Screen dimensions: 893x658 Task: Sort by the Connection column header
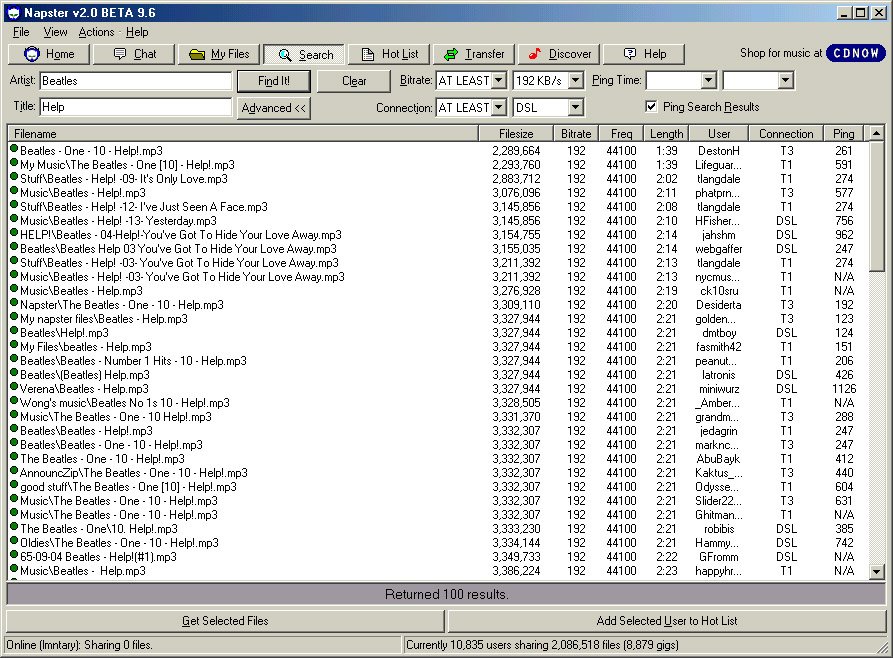pos(786,134)
